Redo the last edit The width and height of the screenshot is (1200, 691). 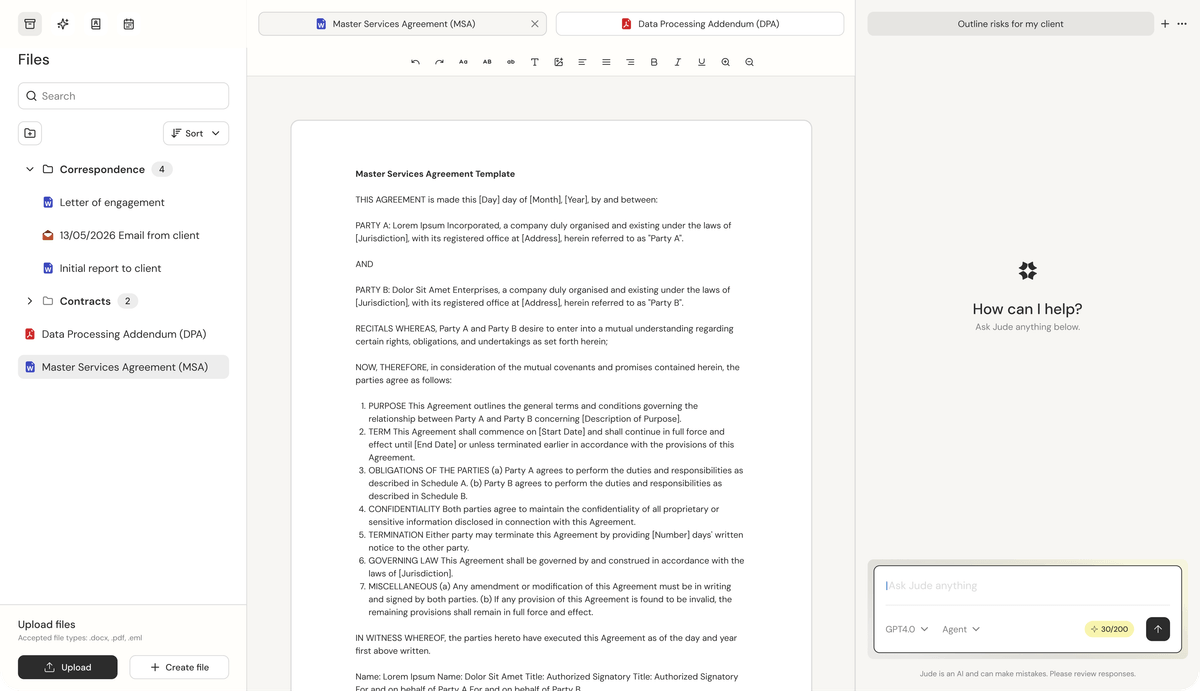pos(439,62)
